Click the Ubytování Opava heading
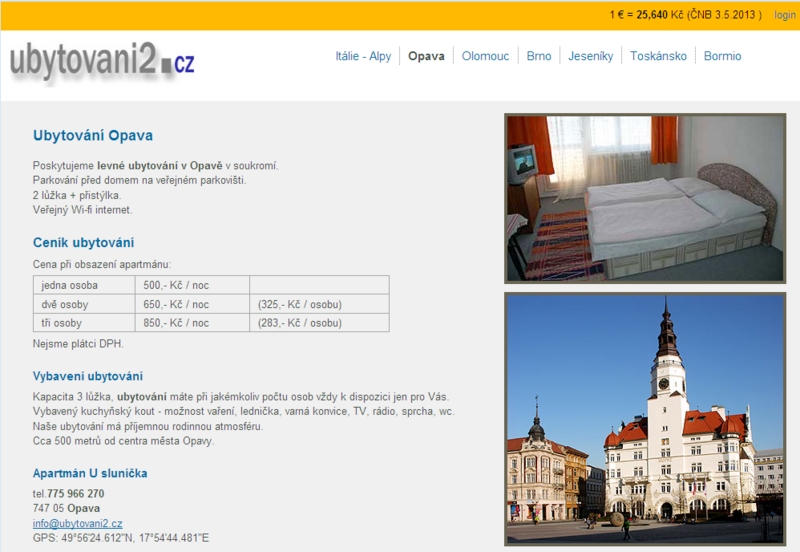The height and width of the screenshot is (552, 800). (x=93, y=136)
